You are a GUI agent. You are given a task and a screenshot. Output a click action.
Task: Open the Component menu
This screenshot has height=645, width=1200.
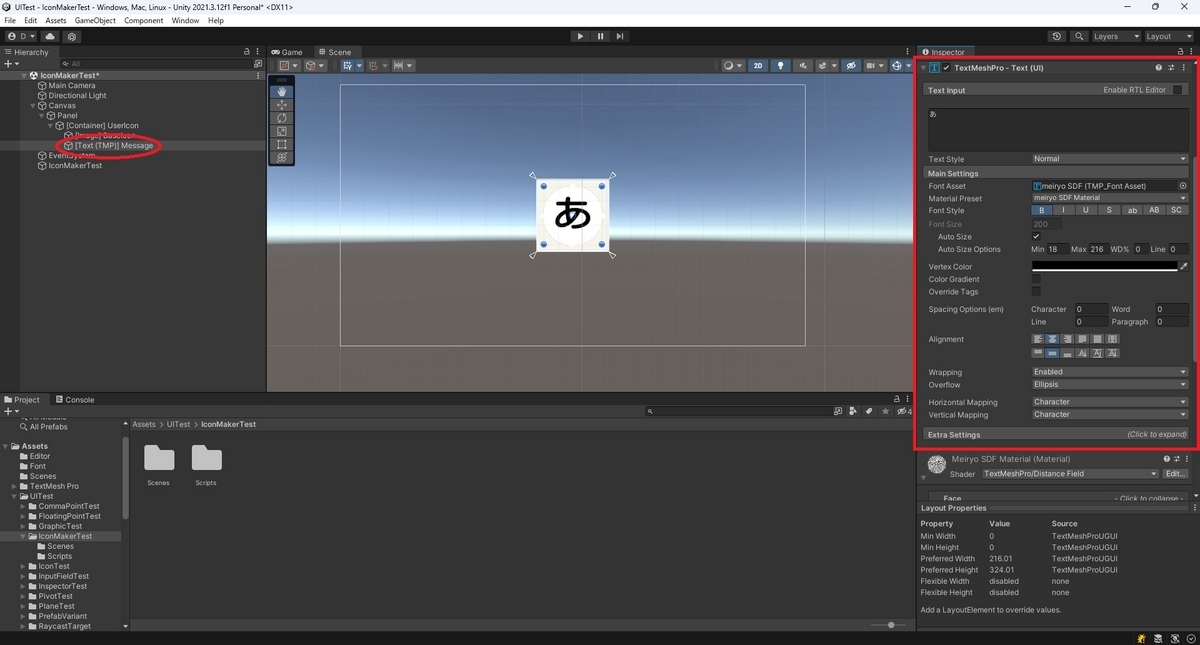pos(143,20)
